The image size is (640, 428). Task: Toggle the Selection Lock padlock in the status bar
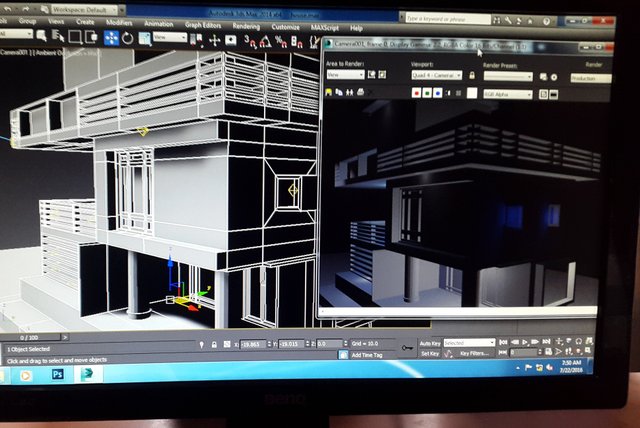click(214, 345)
